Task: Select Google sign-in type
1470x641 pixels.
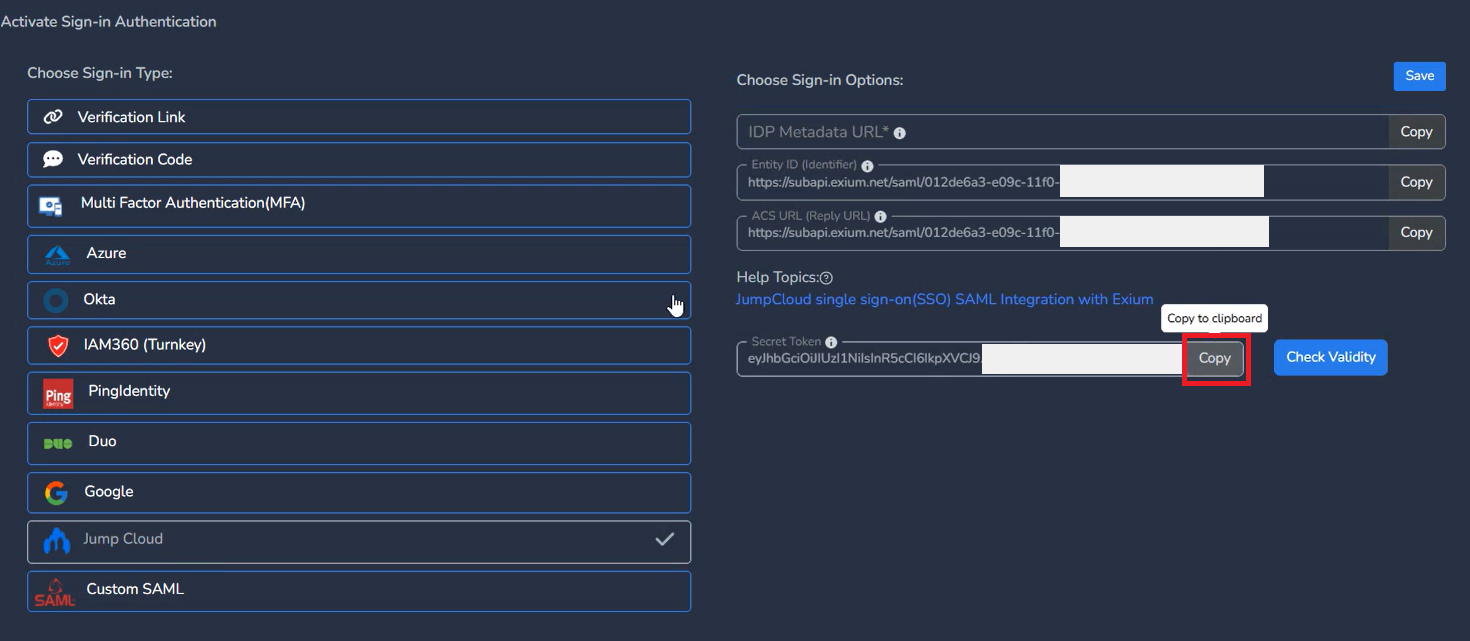Action: (359, 492)
